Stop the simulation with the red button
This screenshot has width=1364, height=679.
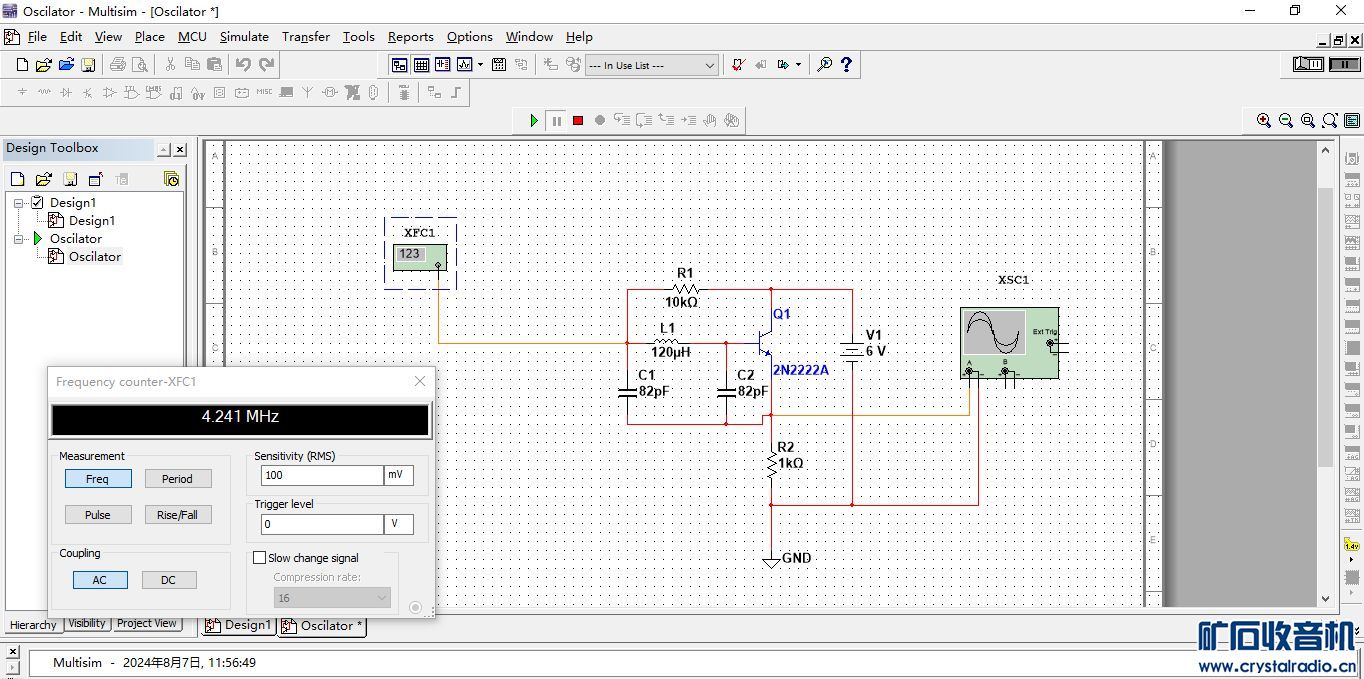pyautogui.click(x=578, y=120)
